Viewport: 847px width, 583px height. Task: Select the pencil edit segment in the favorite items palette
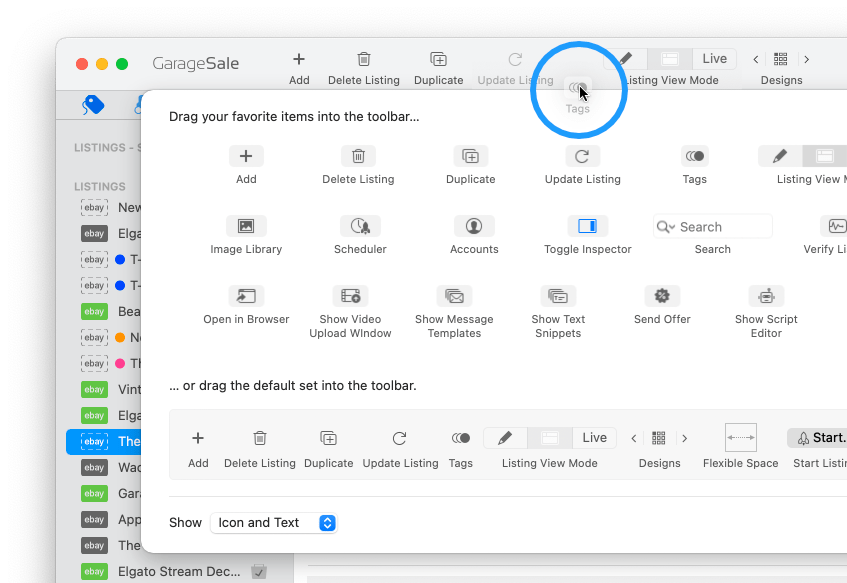click(x=780, y=156)
